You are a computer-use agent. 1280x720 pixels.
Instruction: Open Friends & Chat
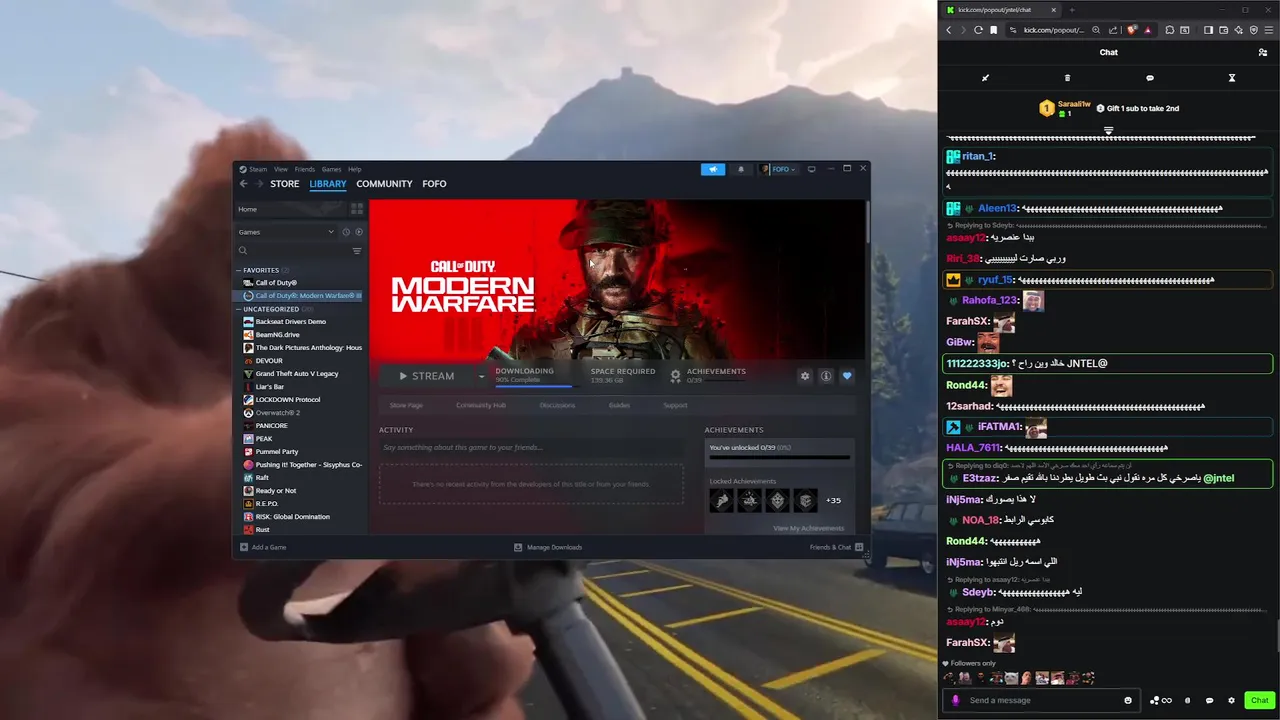[x=836, y=547]
